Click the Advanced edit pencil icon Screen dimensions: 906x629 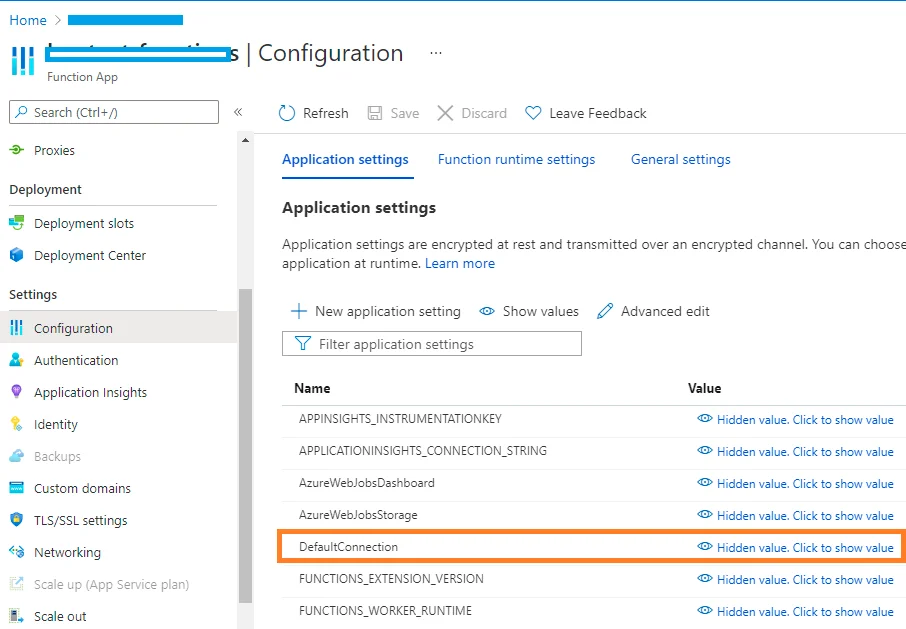tap(605, 311)
